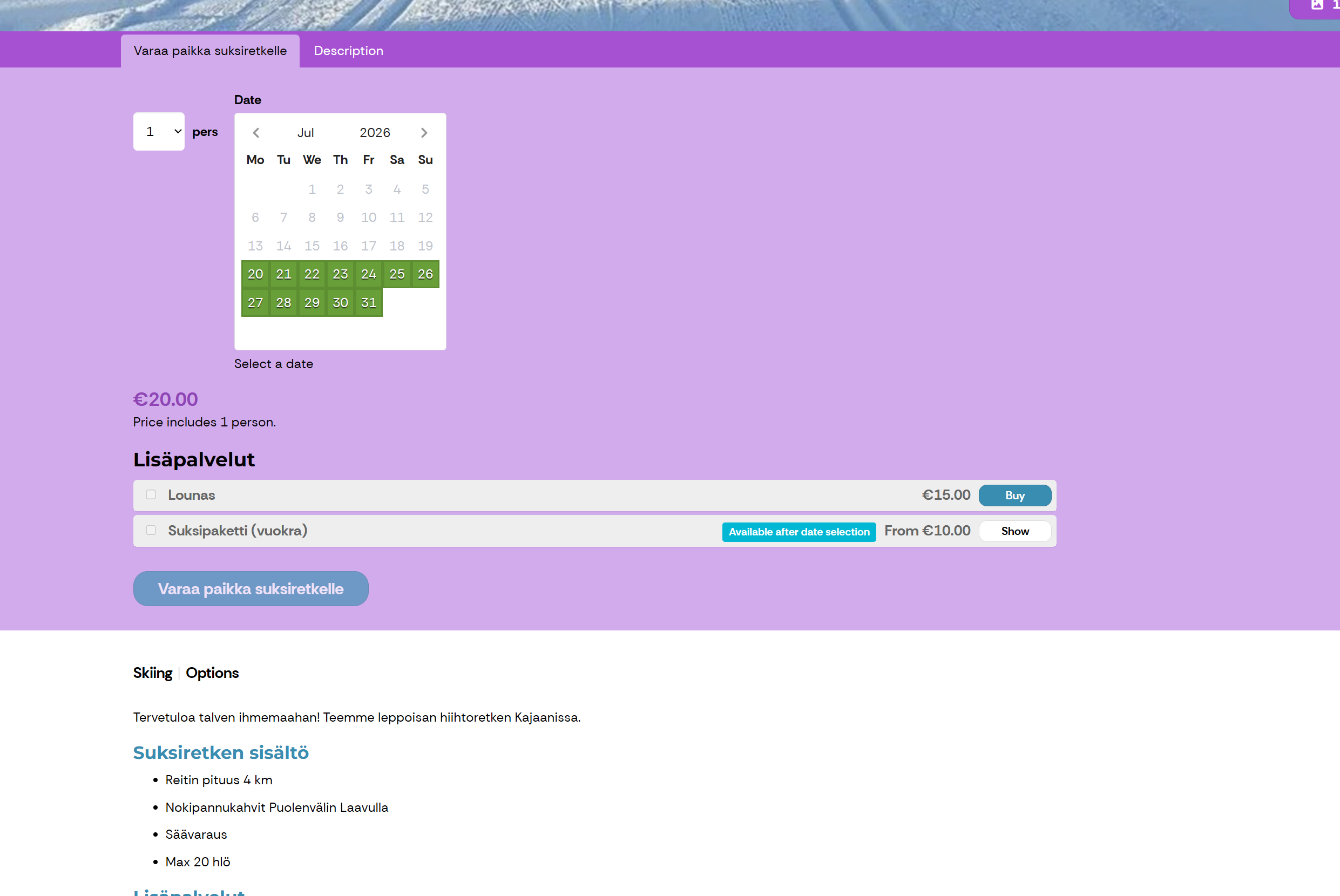Go to next month in calendar
Viewport: 1340px width, 896px height.
424,133
